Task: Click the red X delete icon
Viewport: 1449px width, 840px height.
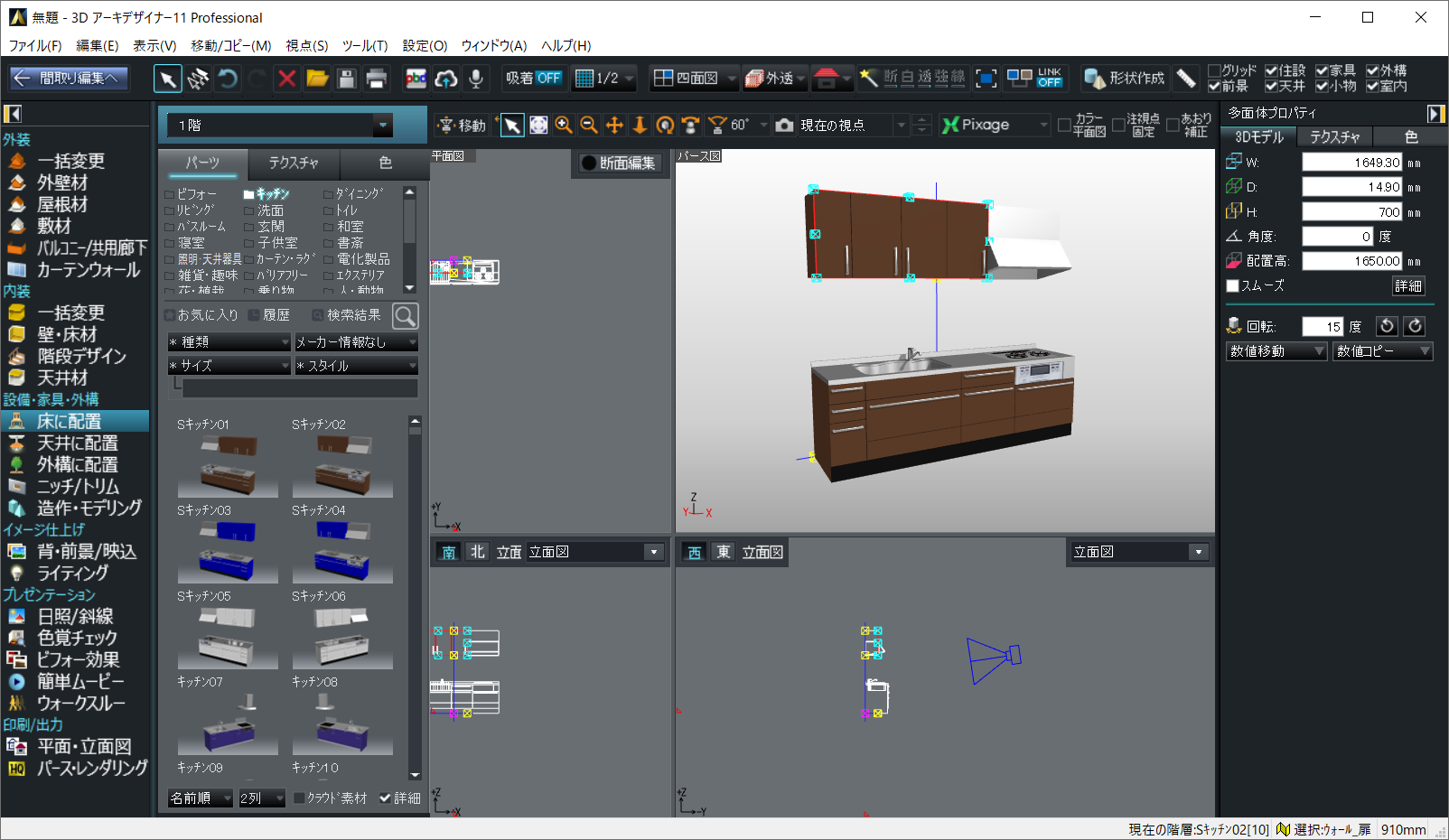Action: pos(287,79)
